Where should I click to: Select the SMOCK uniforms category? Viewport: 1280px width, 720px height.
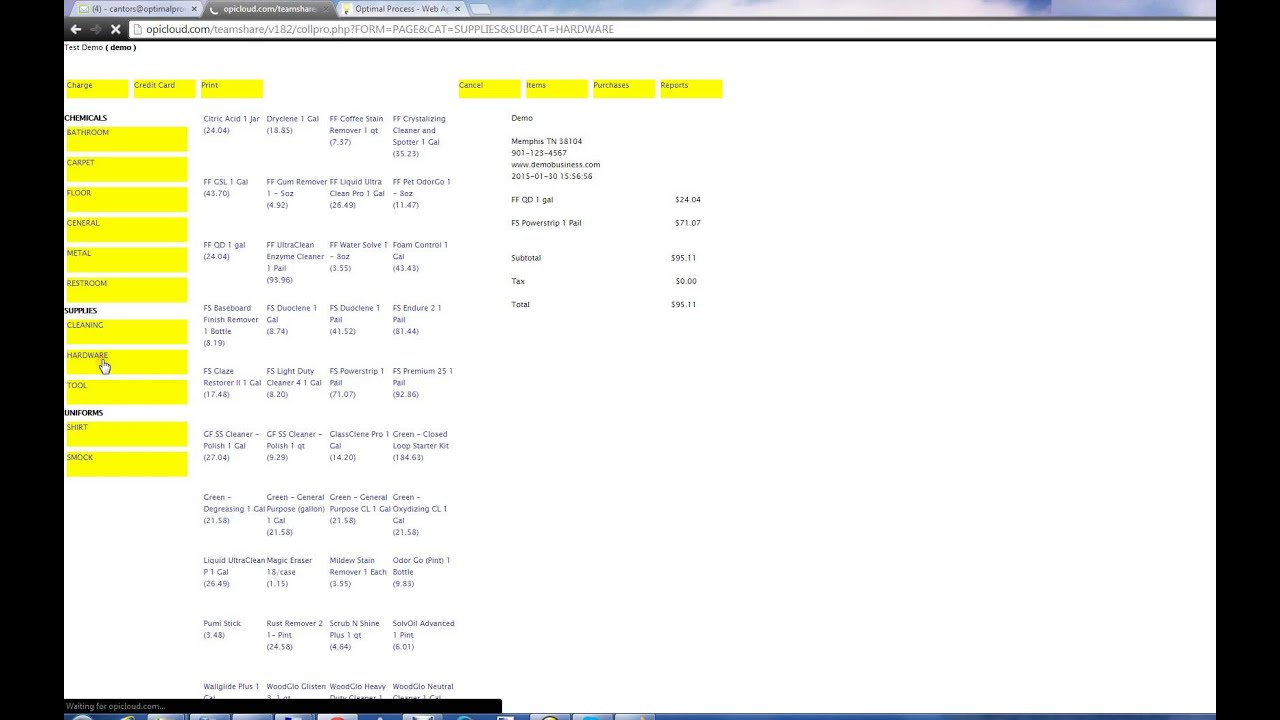pos(126,462)
